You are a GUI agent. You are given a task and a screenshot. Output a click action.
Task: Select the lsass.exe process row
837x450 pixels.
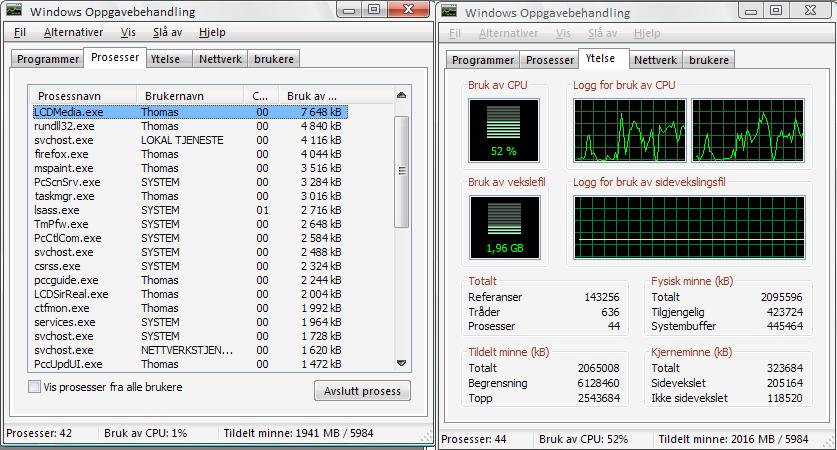189,210
